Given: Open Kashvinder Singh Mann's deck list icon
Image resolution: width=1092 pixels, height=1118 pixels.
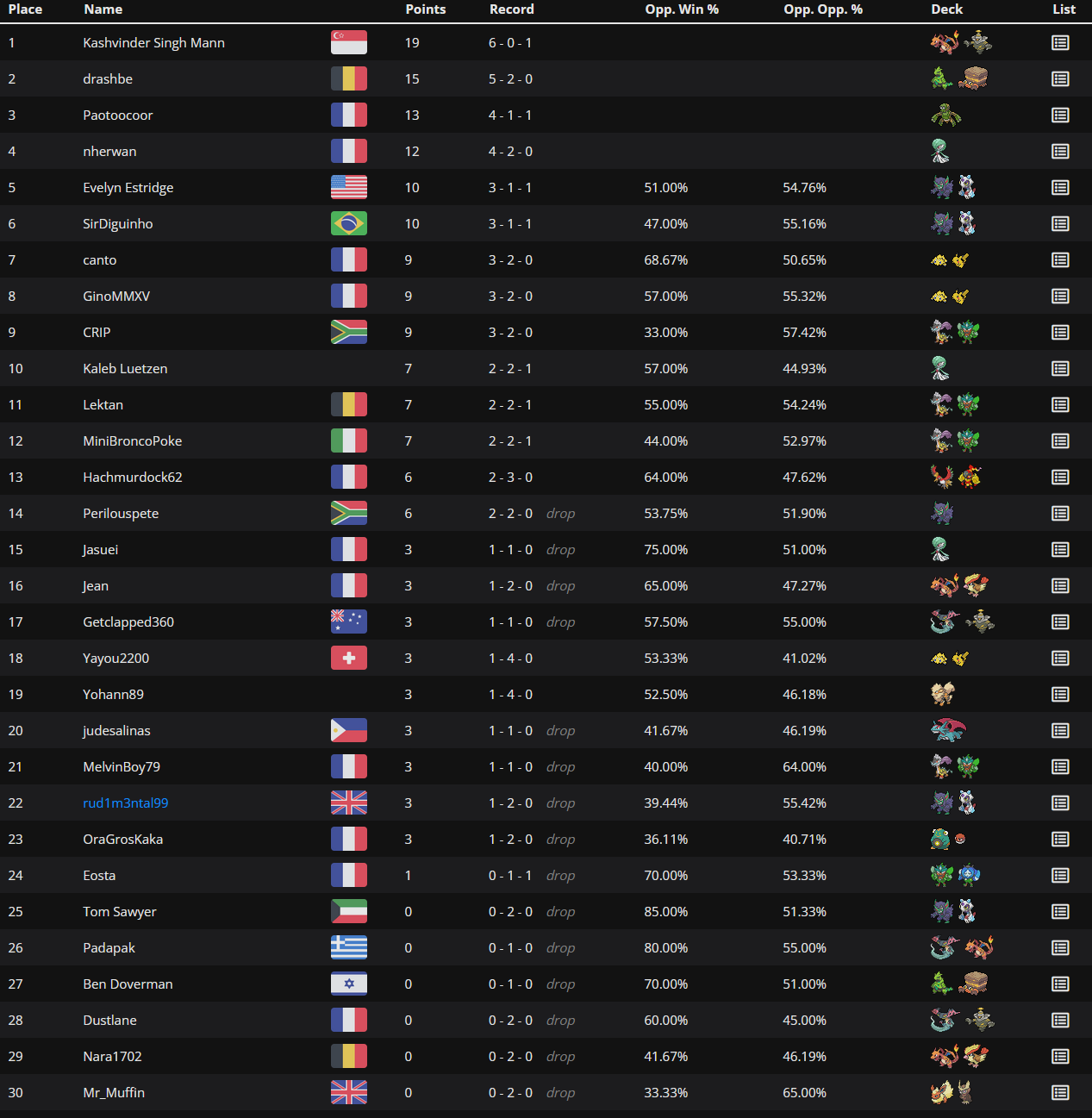Looking at the screenshot, I should [1060, 43].
